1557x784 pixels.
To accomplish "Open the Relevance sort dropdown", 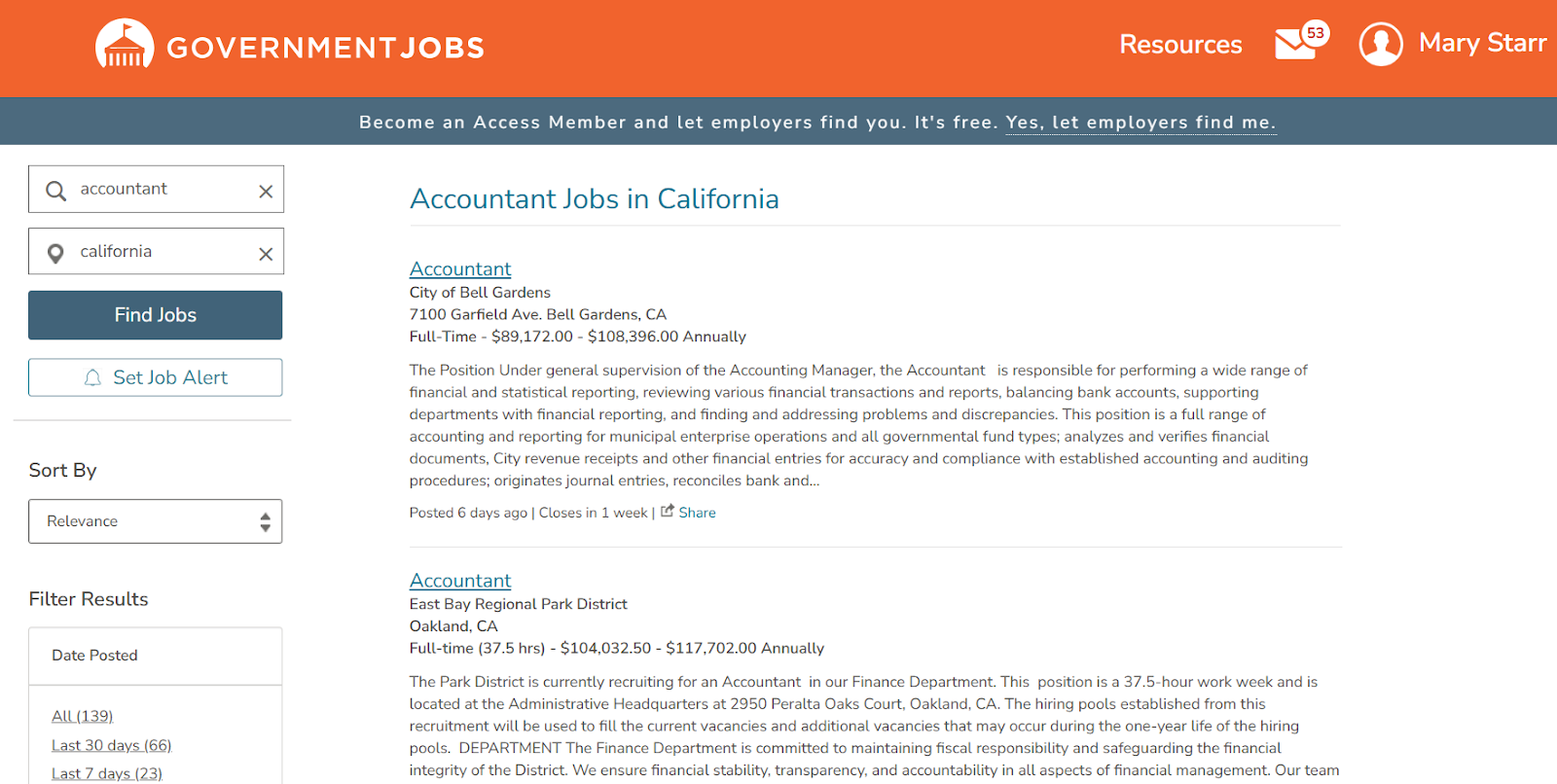I will [155, 520].
